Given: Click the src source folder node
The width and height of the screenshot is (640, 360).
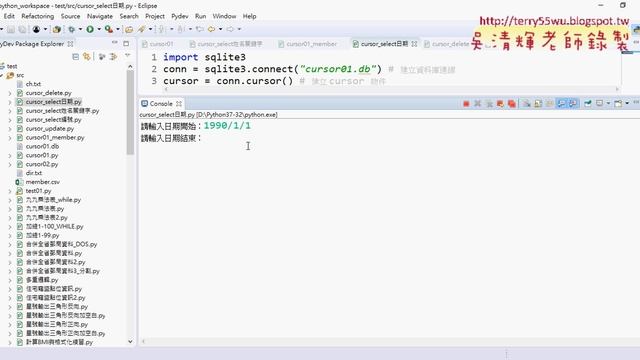Looking at the screenshot, I should coord(20,75).
